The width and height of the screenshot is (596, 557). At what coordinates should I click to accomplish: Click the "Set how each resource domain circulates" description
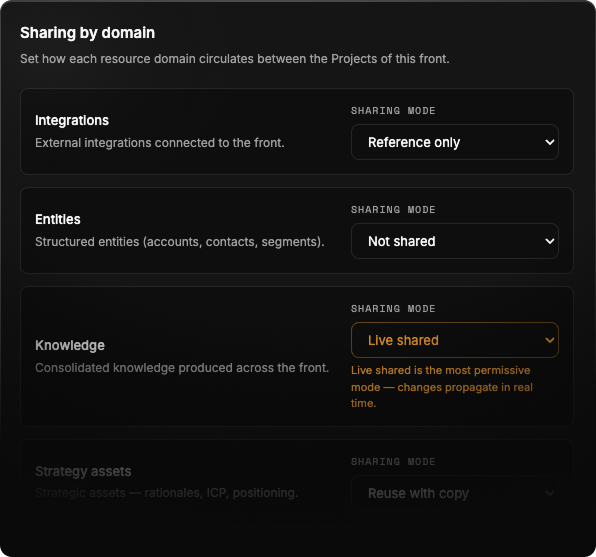click(235, 59)
